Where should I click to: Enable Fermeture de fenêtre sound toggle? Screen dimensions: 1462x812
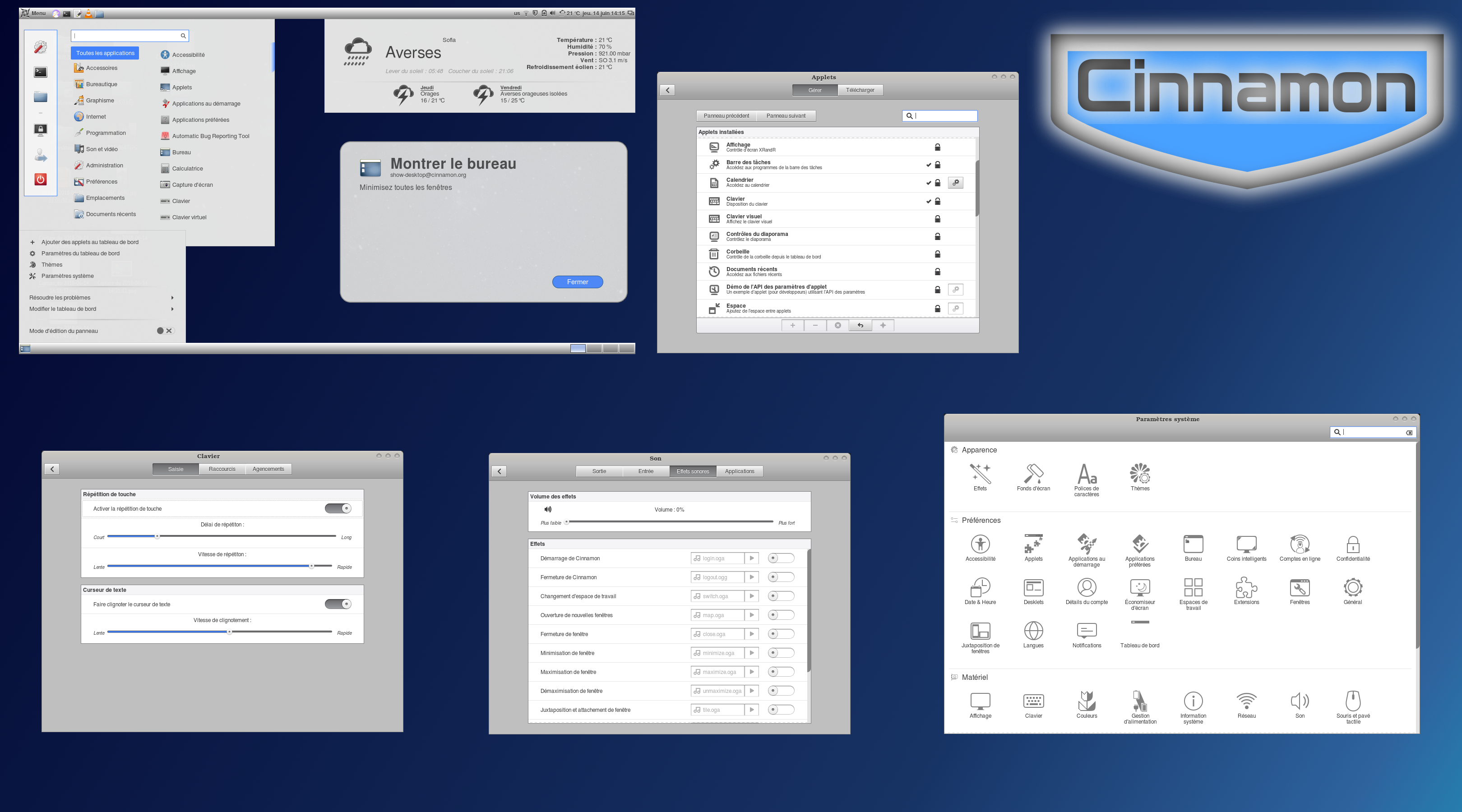tap(781, 634)
